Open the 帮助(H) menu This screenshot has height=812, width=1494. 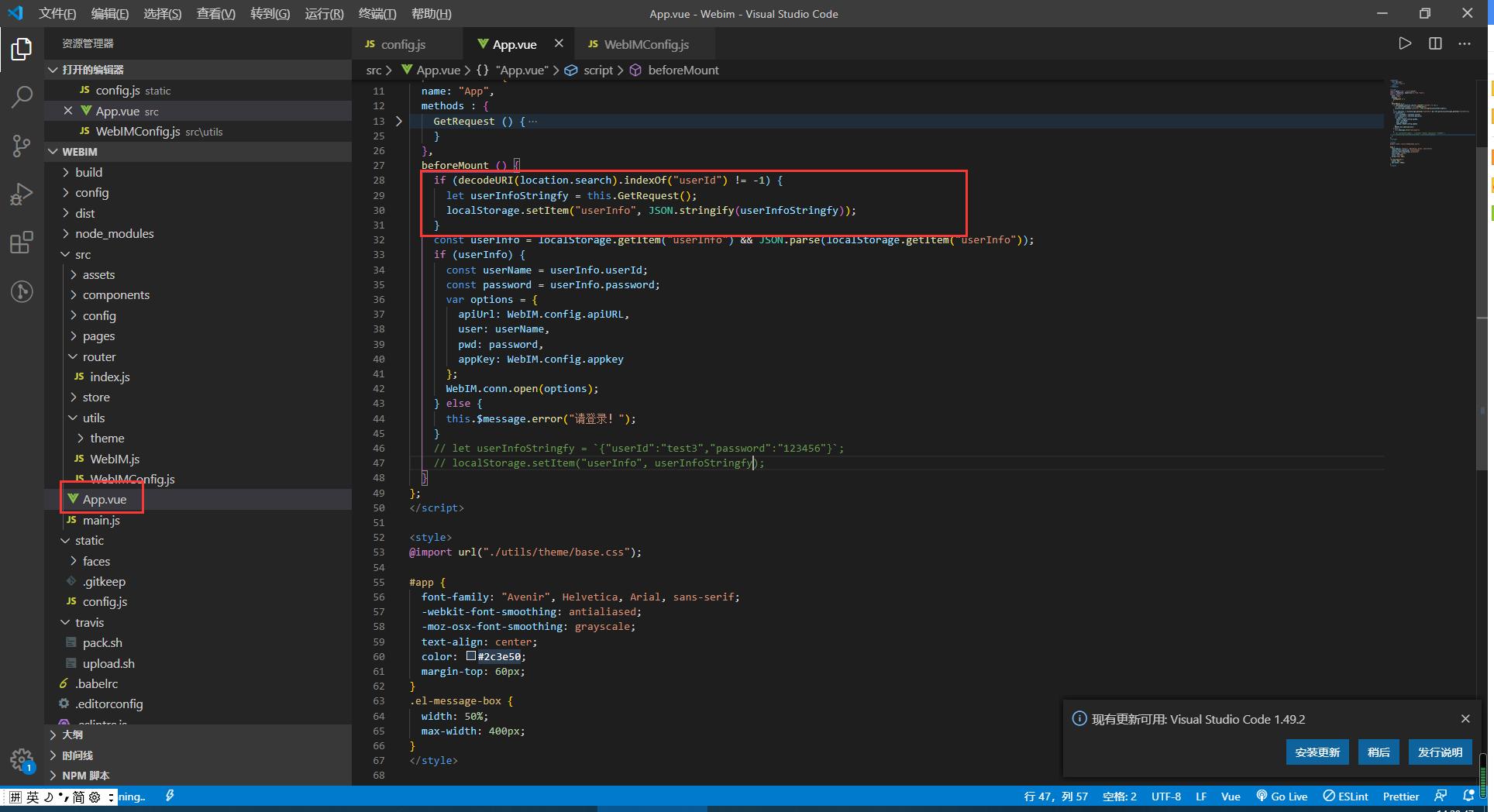[x=432, y=13]
